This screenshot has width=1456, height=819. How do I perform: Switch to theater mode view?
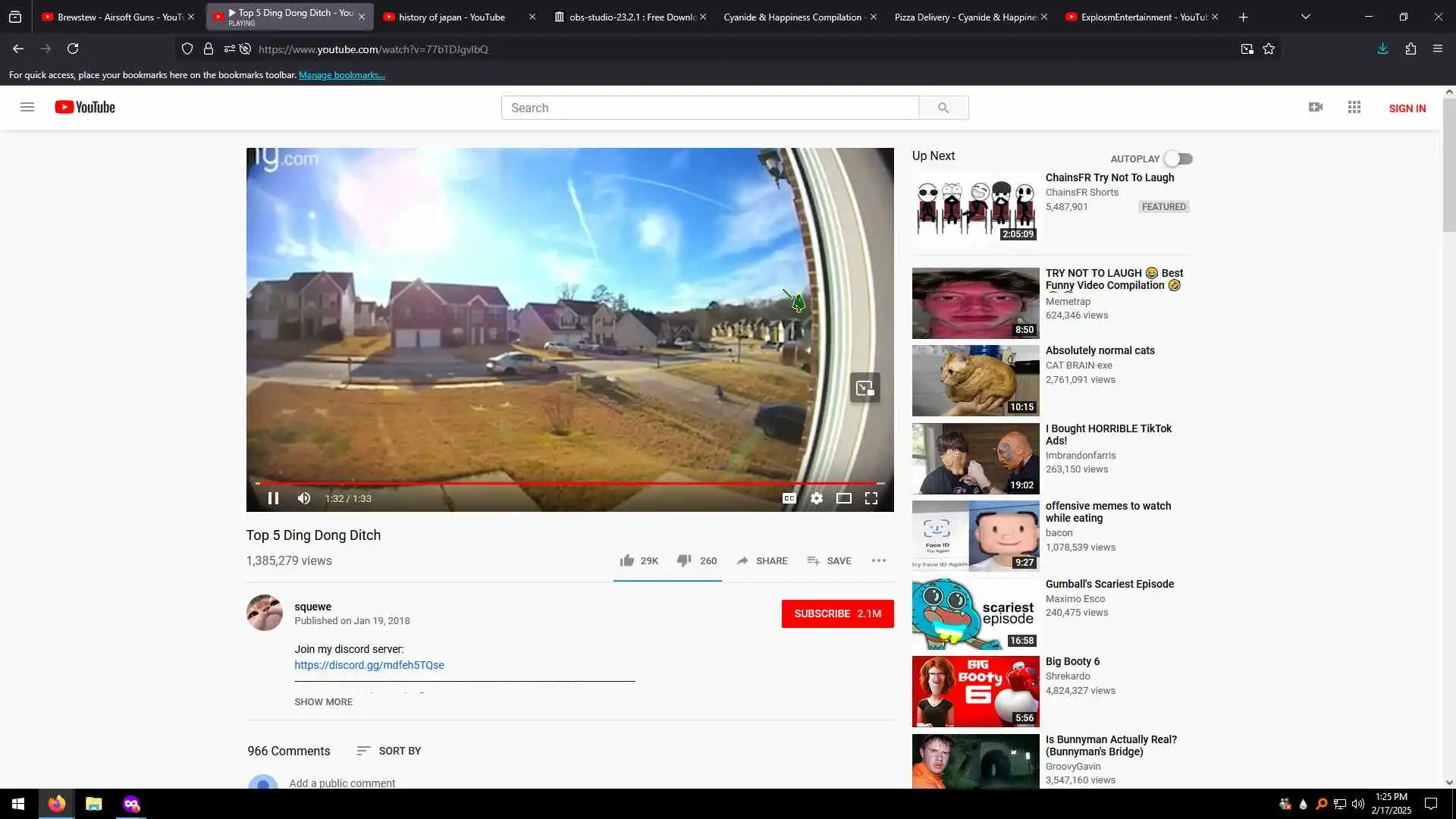[x=843, y=498]
